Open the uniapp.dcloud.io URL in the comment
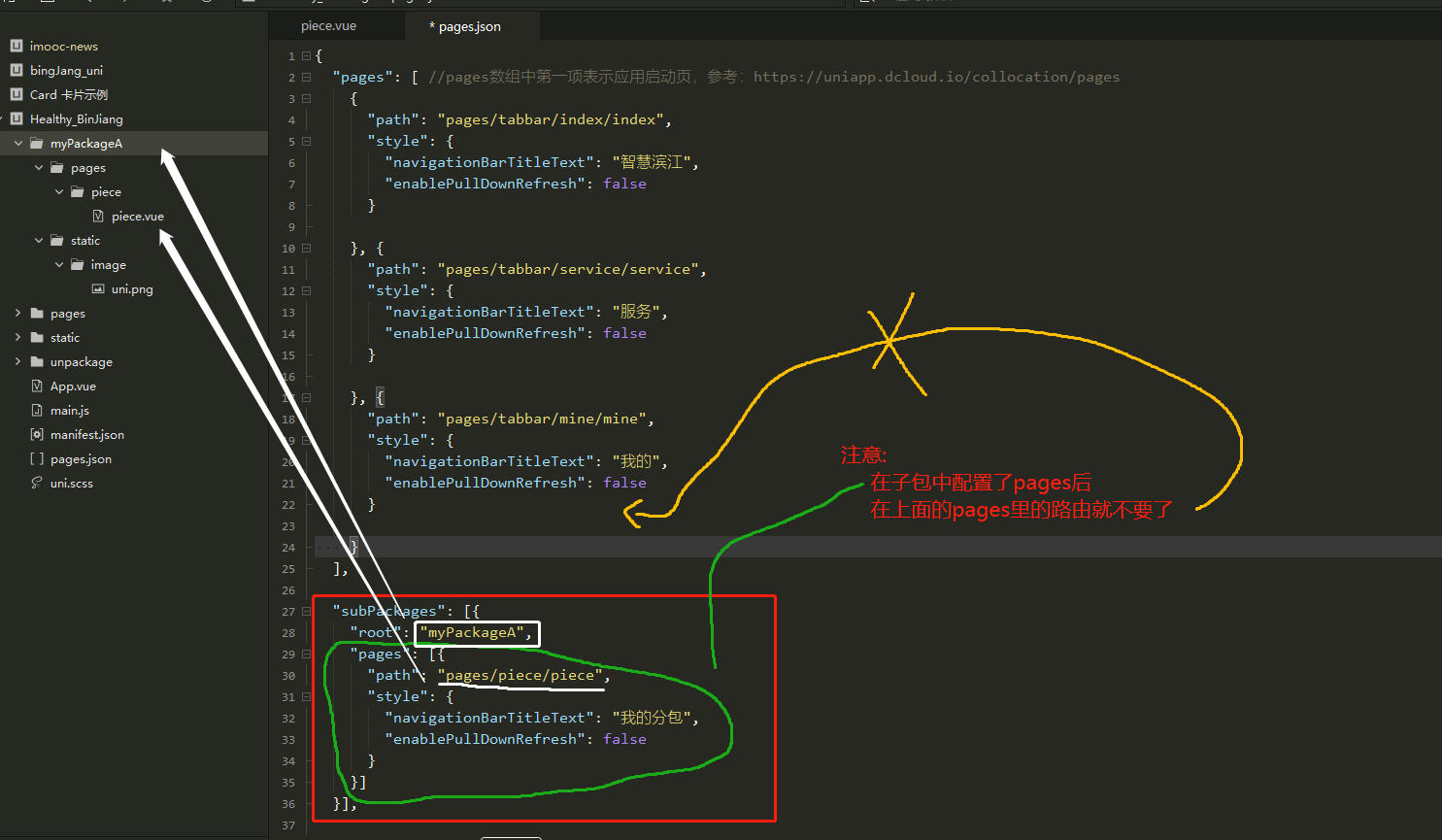Viewport: 1442px width, 840px height. [936, 77]
